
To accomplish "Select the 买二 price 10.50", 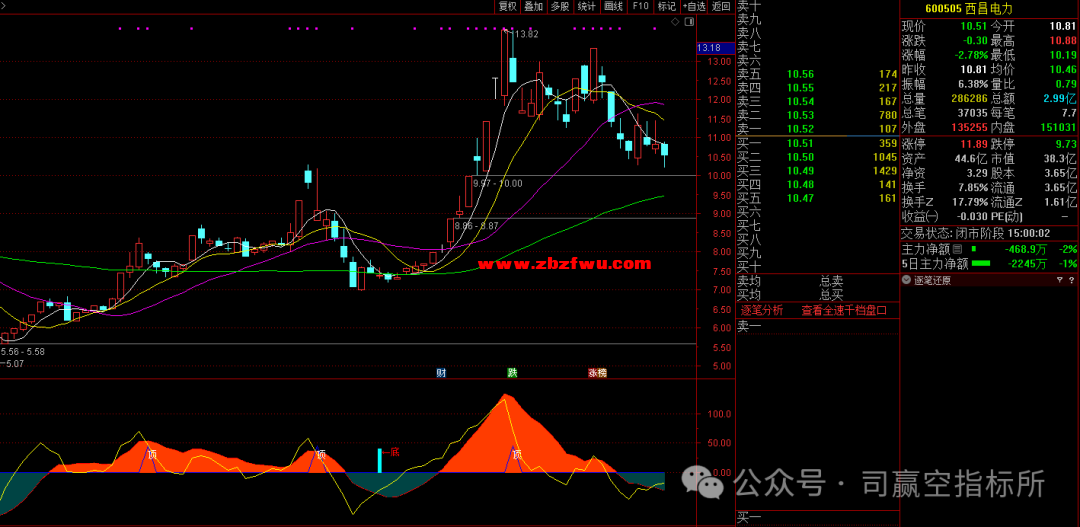I will [x=800, y=158].
